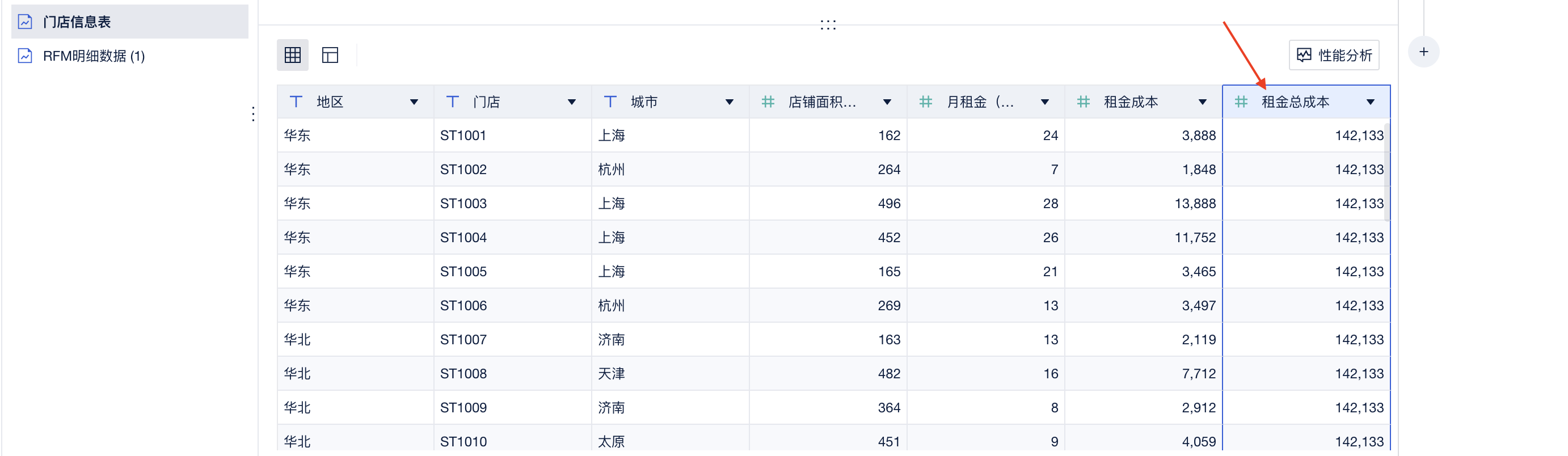Select the 租金成本 column header label

pos(1131,102)
